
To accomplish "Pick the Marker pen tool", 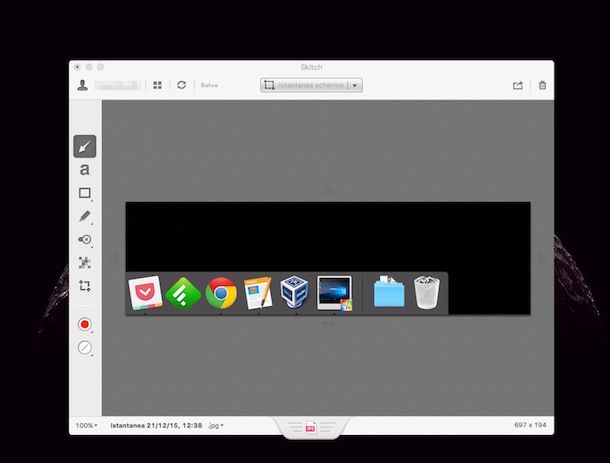I will click(85, 216).
